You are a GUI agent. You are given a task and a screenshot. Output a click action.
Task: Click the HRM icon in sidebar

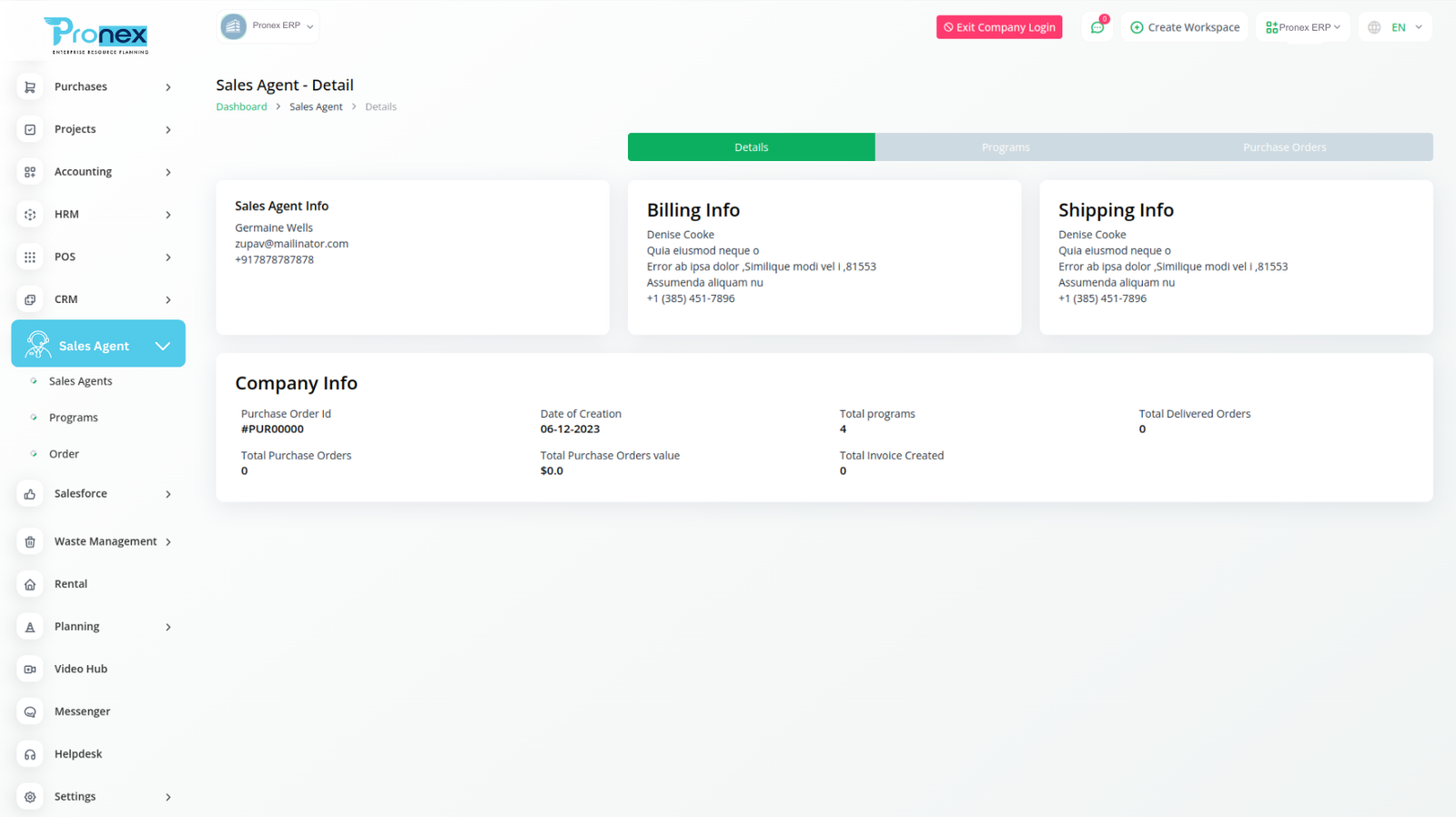click(x=30, y=215)
